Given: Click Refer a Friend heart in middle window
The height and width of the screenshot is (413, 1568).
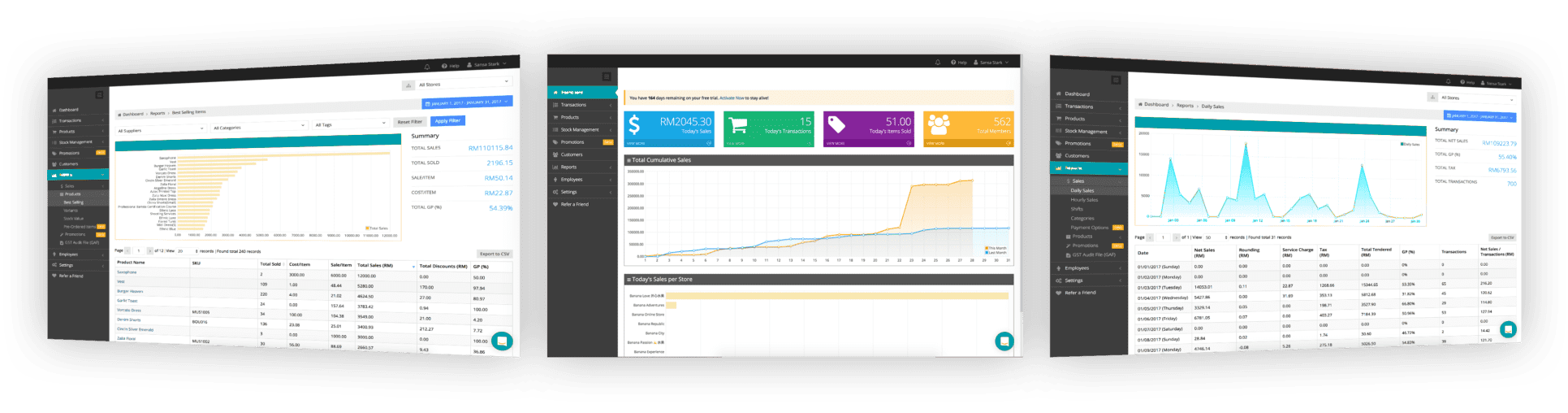Looking at the screenshot, I should coord(555,204).
